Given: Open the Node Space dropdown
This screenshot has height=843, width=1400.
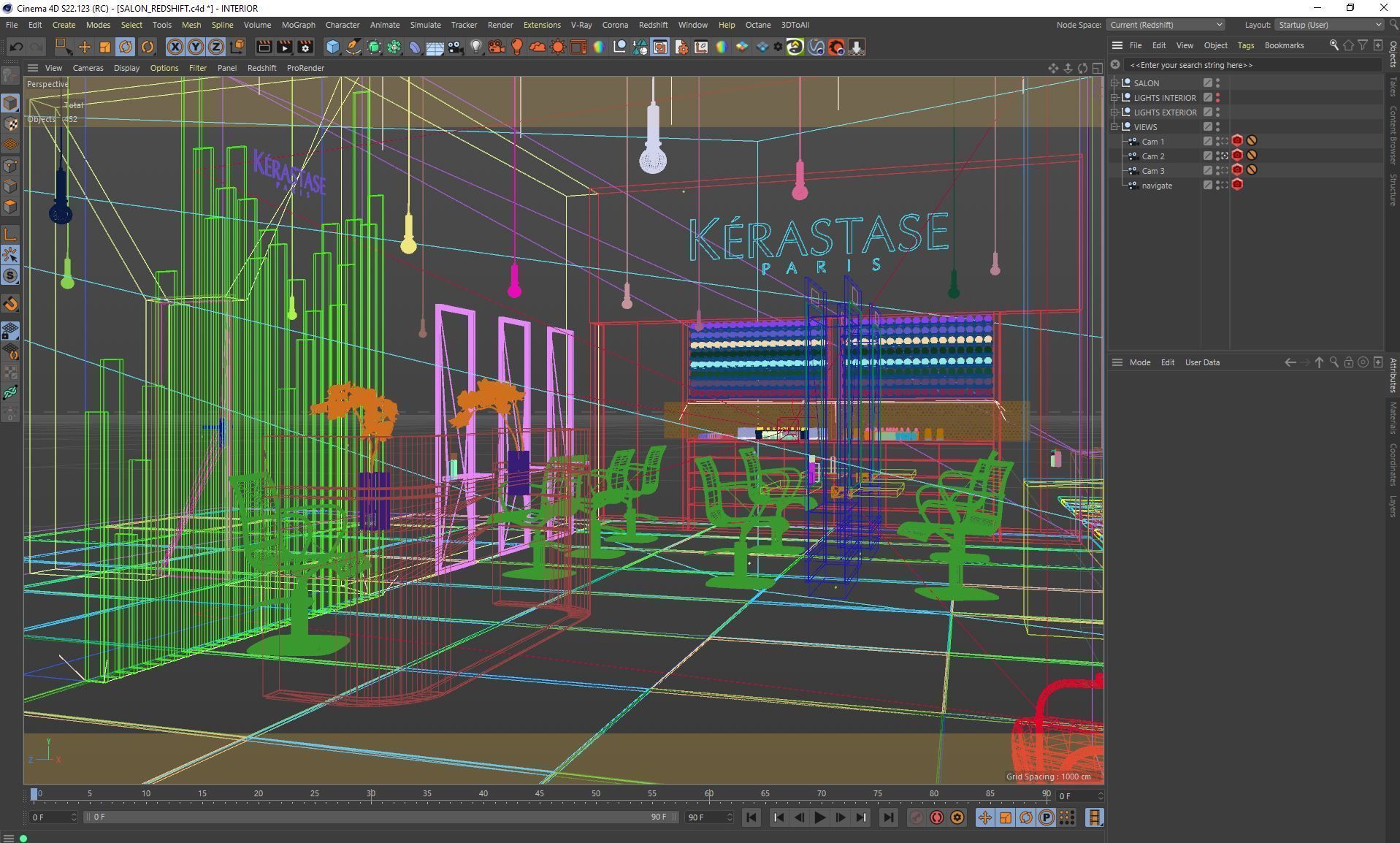Looking at the screenshot, I should 1165,25.
